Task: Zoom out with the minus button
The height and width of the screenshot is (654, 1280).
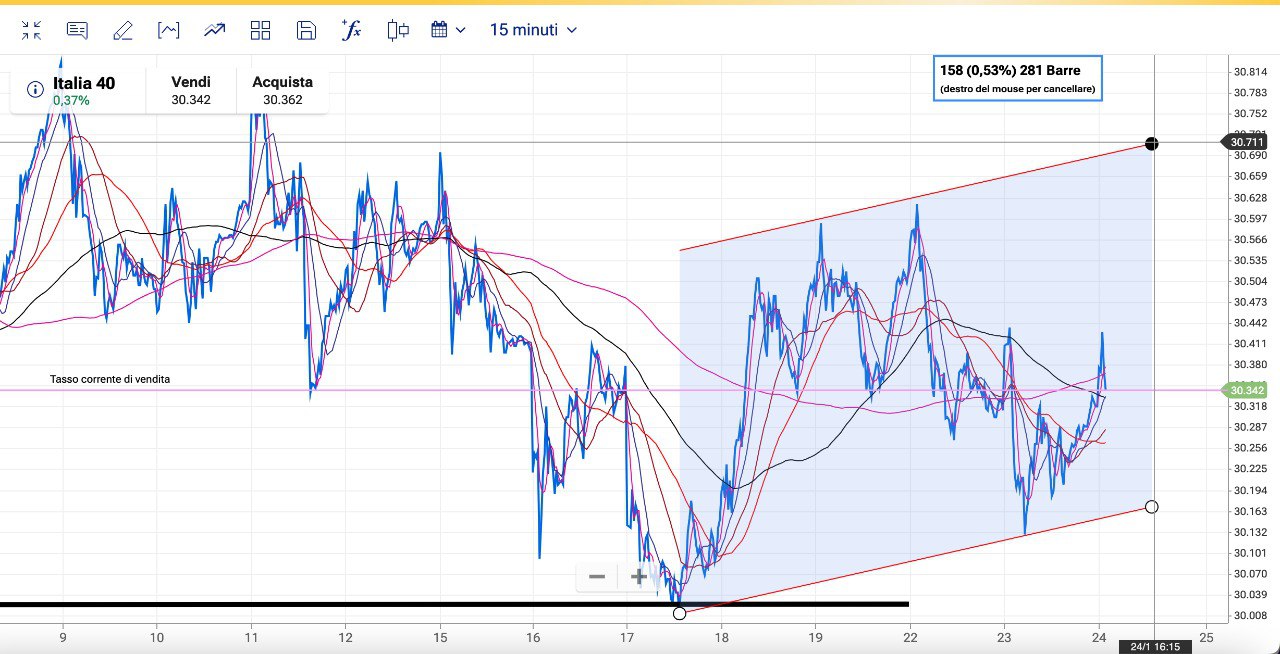Action: [x=597, y=577]
